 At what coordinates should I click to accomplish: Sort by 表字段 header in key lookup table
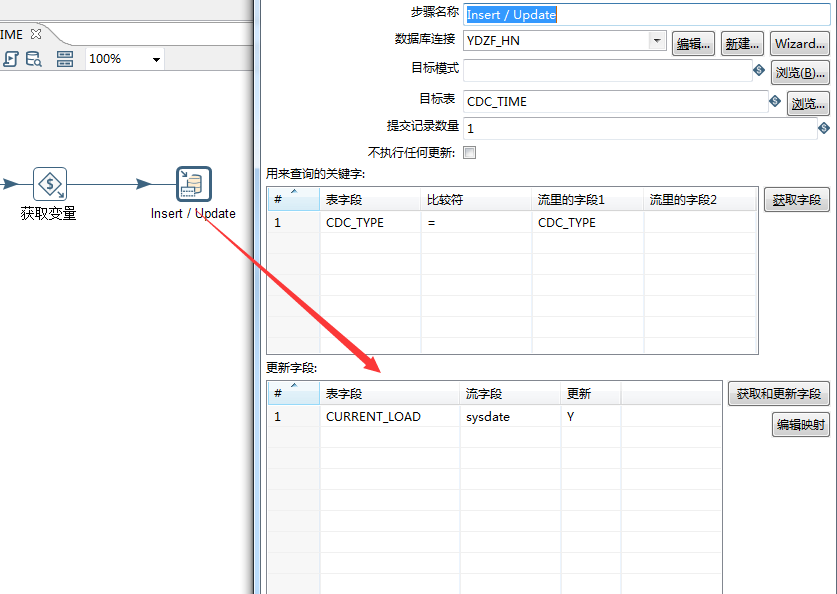coord(370,200)
